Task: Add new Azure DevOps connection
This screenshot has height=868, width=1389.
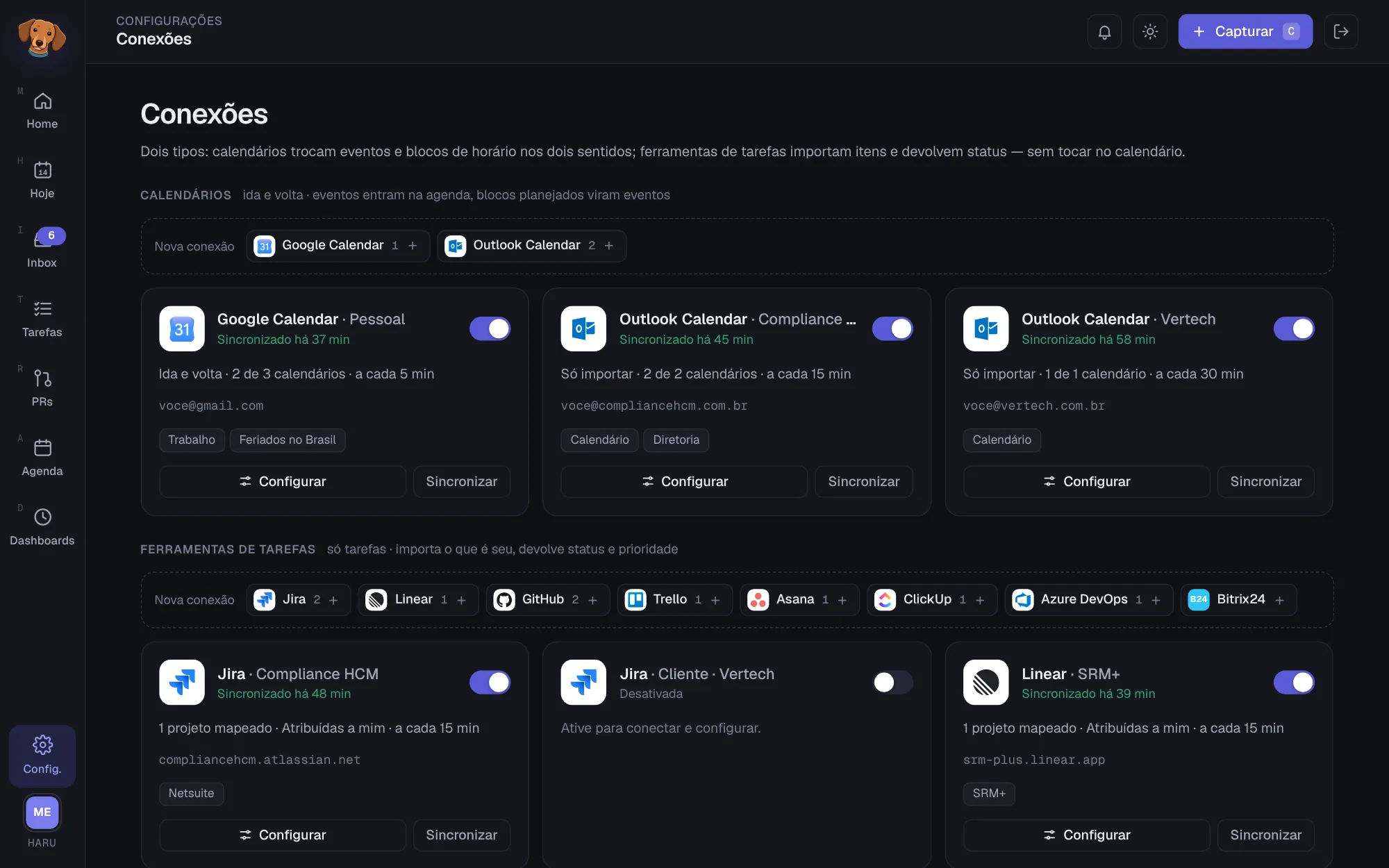Action: 1089,599
